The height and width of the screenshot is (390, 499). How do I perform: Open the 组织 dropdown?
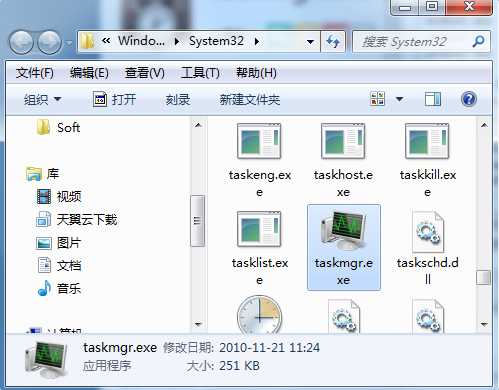42,99
